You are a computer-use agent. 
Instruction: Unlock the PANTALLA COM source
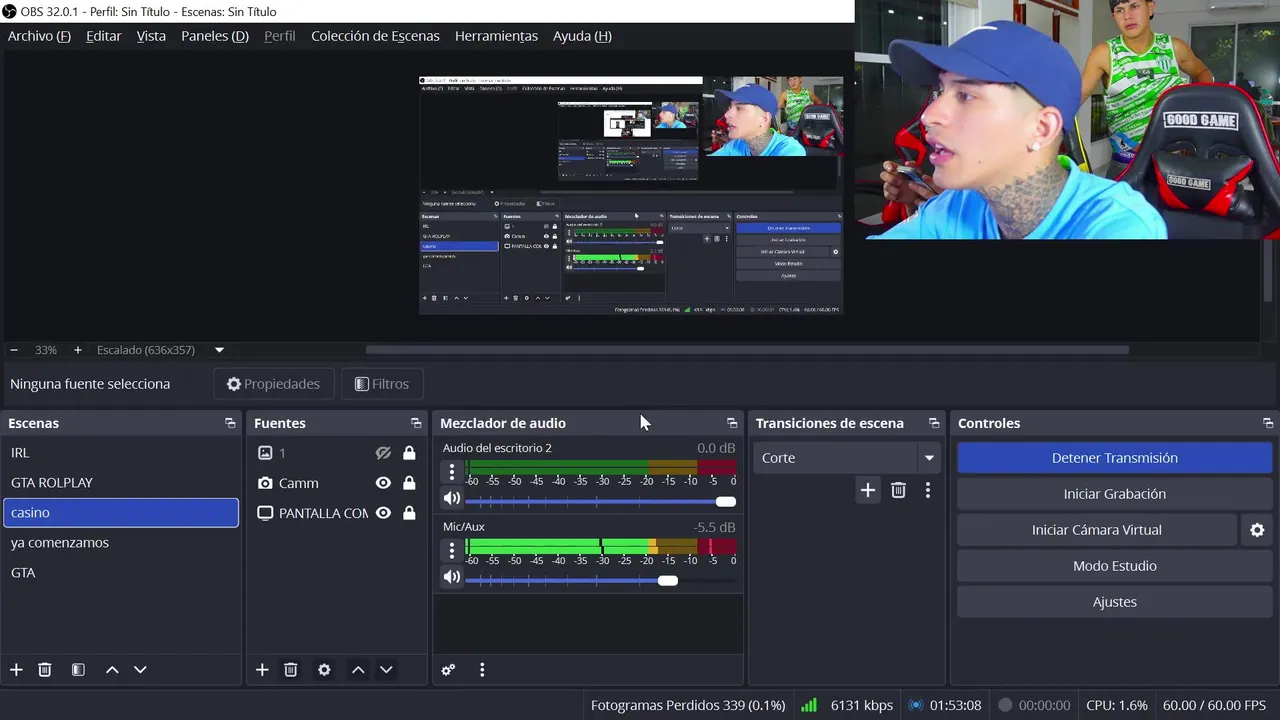point(409,513)
